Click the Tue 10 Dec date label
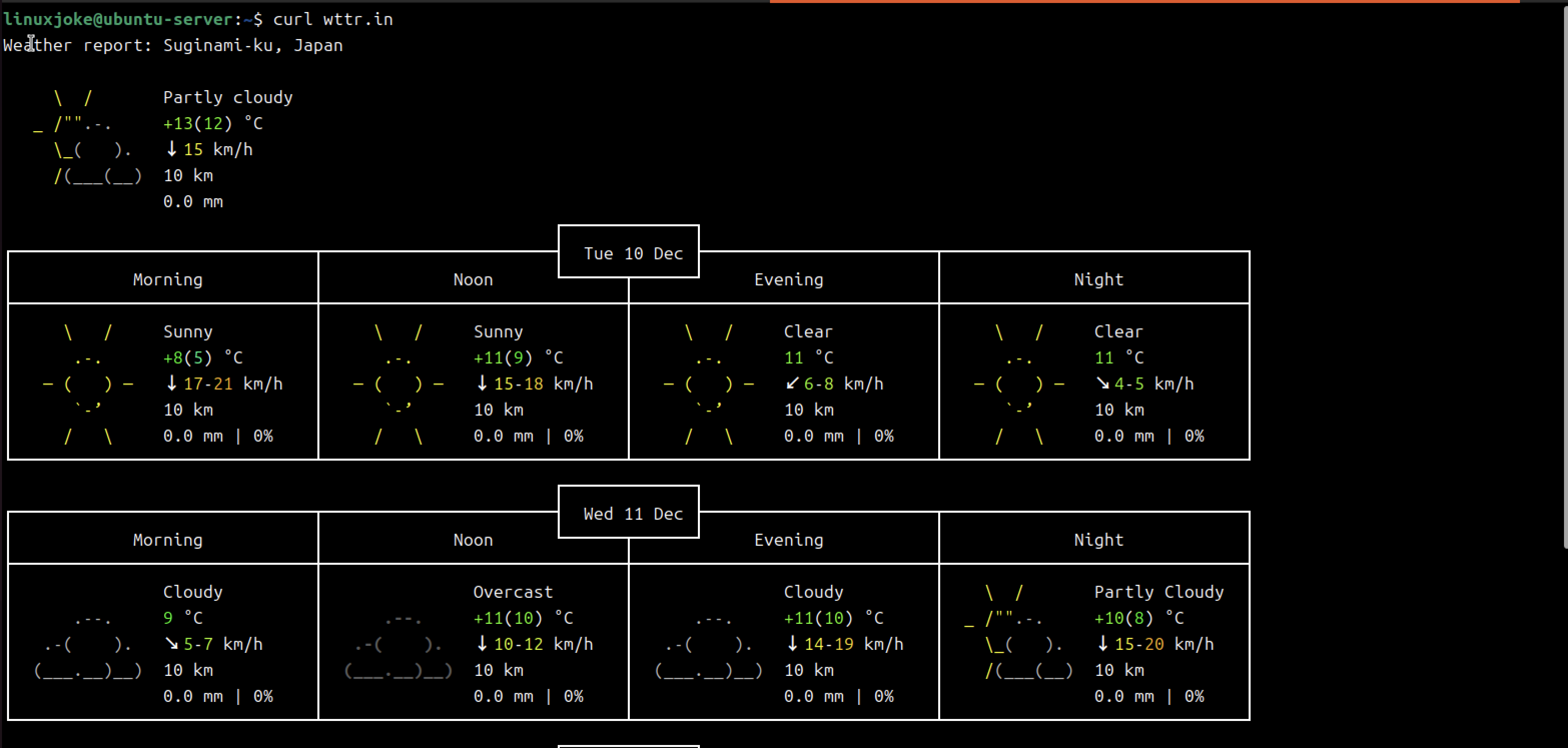Viewport: 1568px width, 748px height. (x=633, y=253)
